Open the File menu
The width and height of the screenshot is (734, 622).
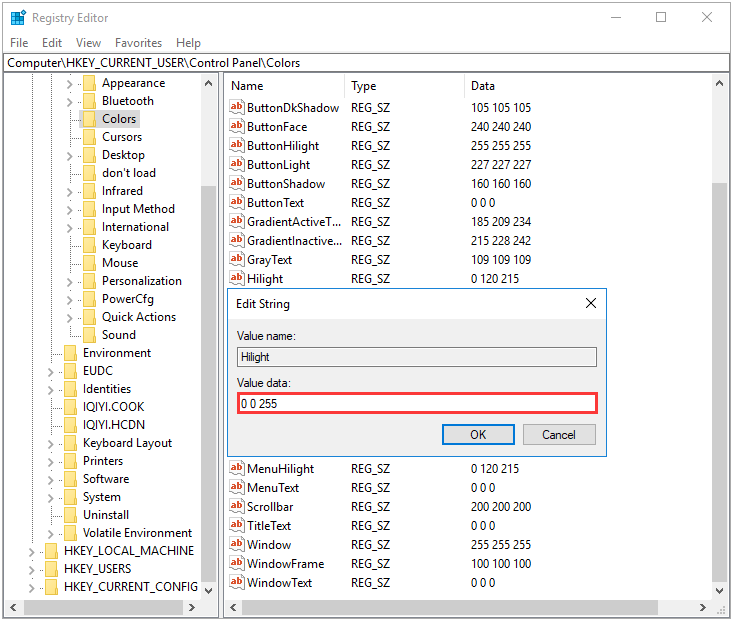coord(19,43)
